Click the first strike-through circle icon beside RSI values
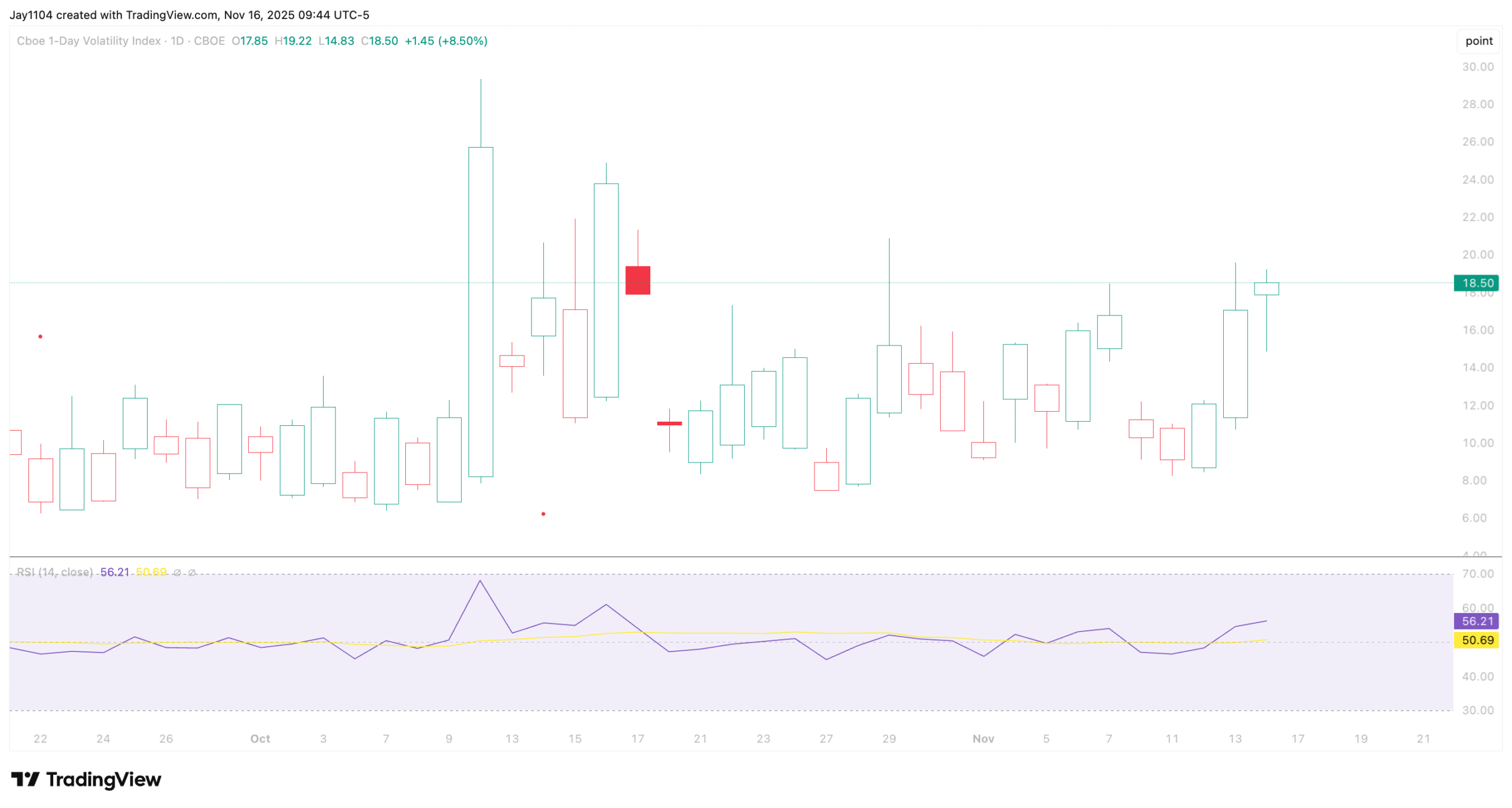The width and height of the screenshot is (1512, 808). (x=176, y=572)
